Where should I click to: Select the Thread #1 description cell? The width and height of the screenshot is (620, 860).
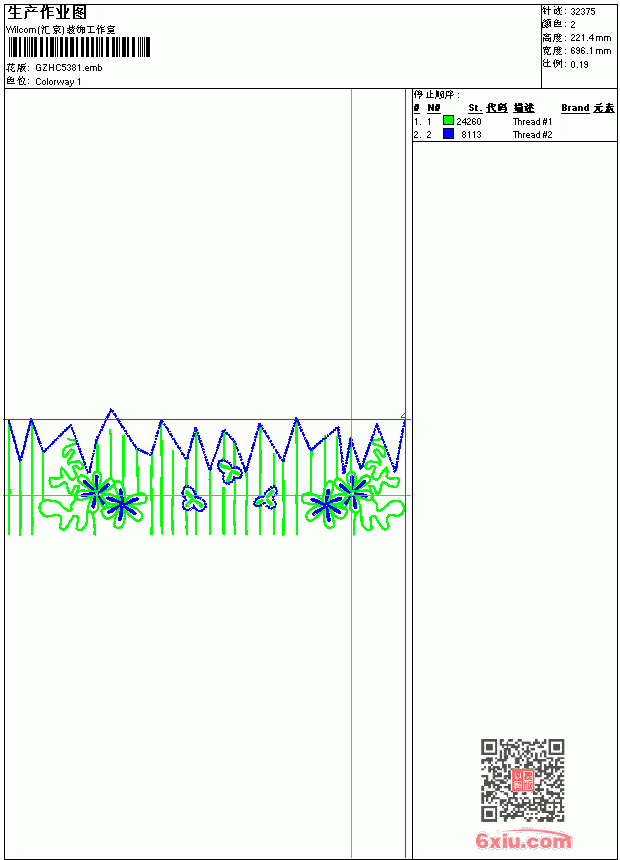[x=532, y=121]
